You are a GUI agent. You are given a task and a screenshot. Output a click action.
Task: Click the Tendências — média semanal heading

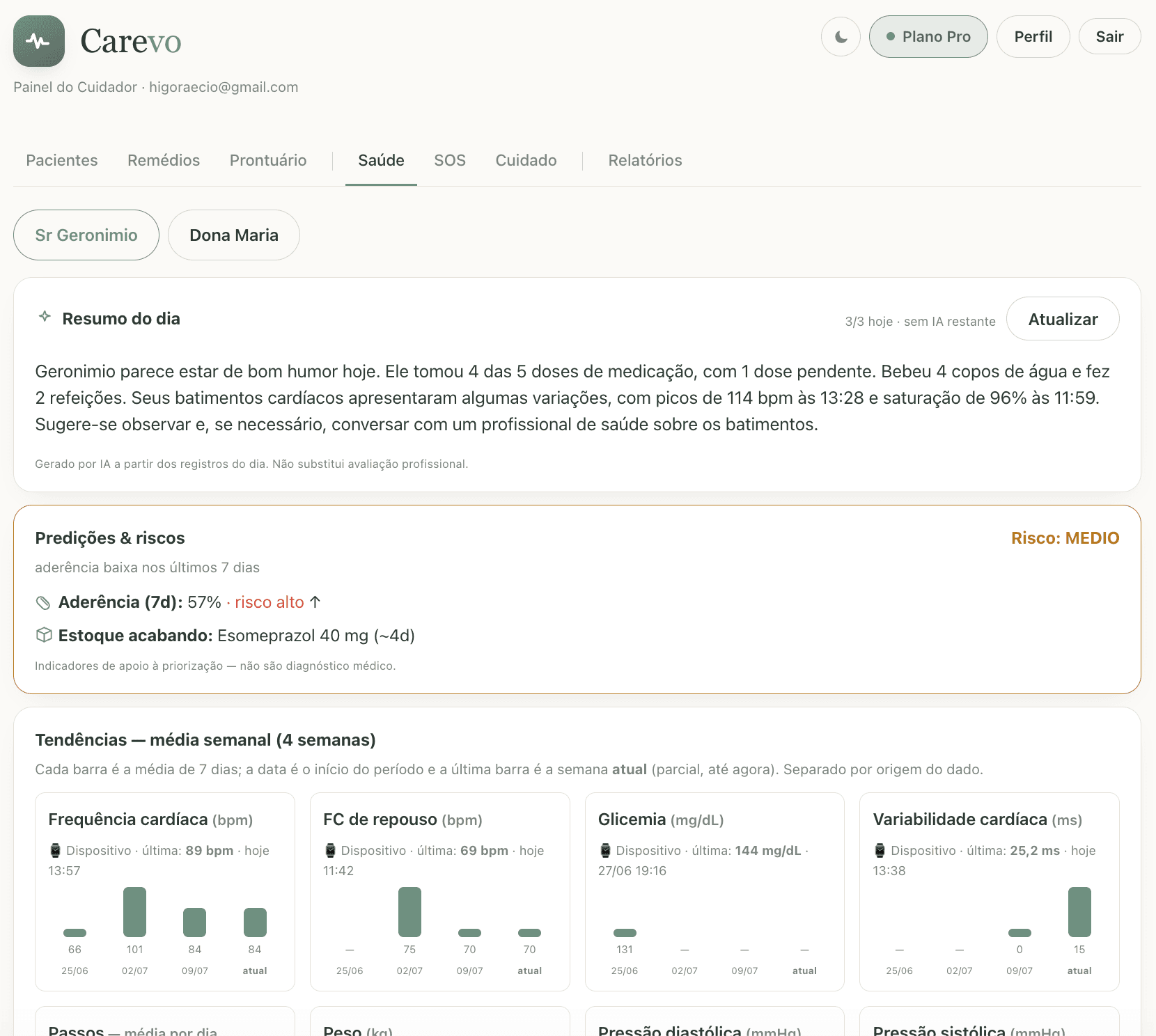[205, 740]
